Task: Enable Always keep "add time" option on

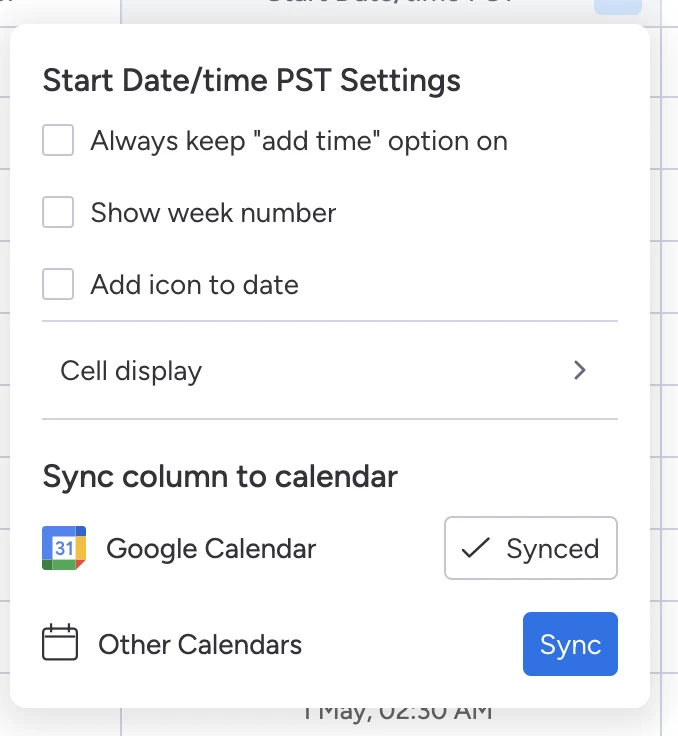Action: click(58, 140)
